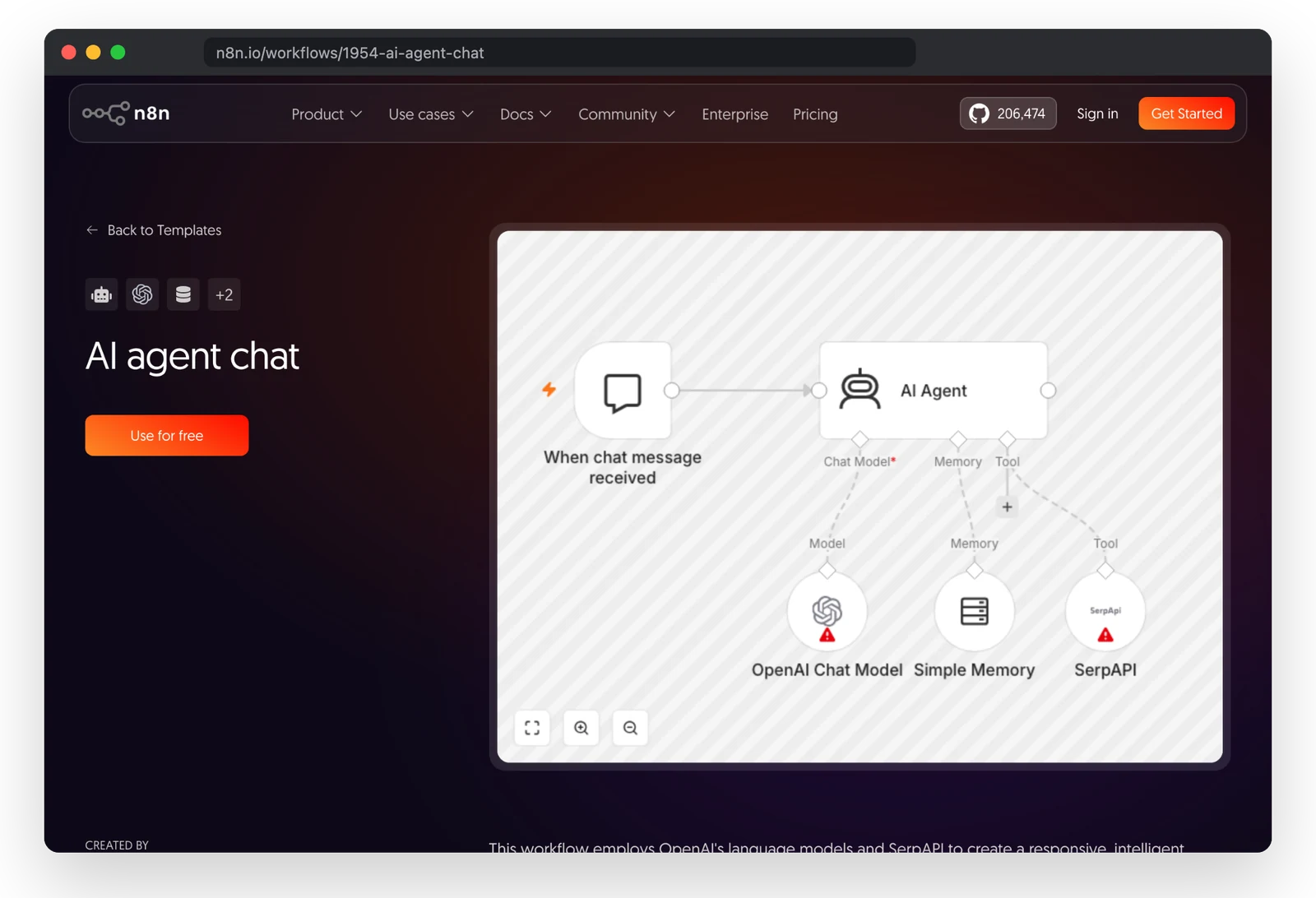This screenshot has height=898, width=1316.
Task: Click the robot integration icon under Back to Templates
Action: coord(101,294)
